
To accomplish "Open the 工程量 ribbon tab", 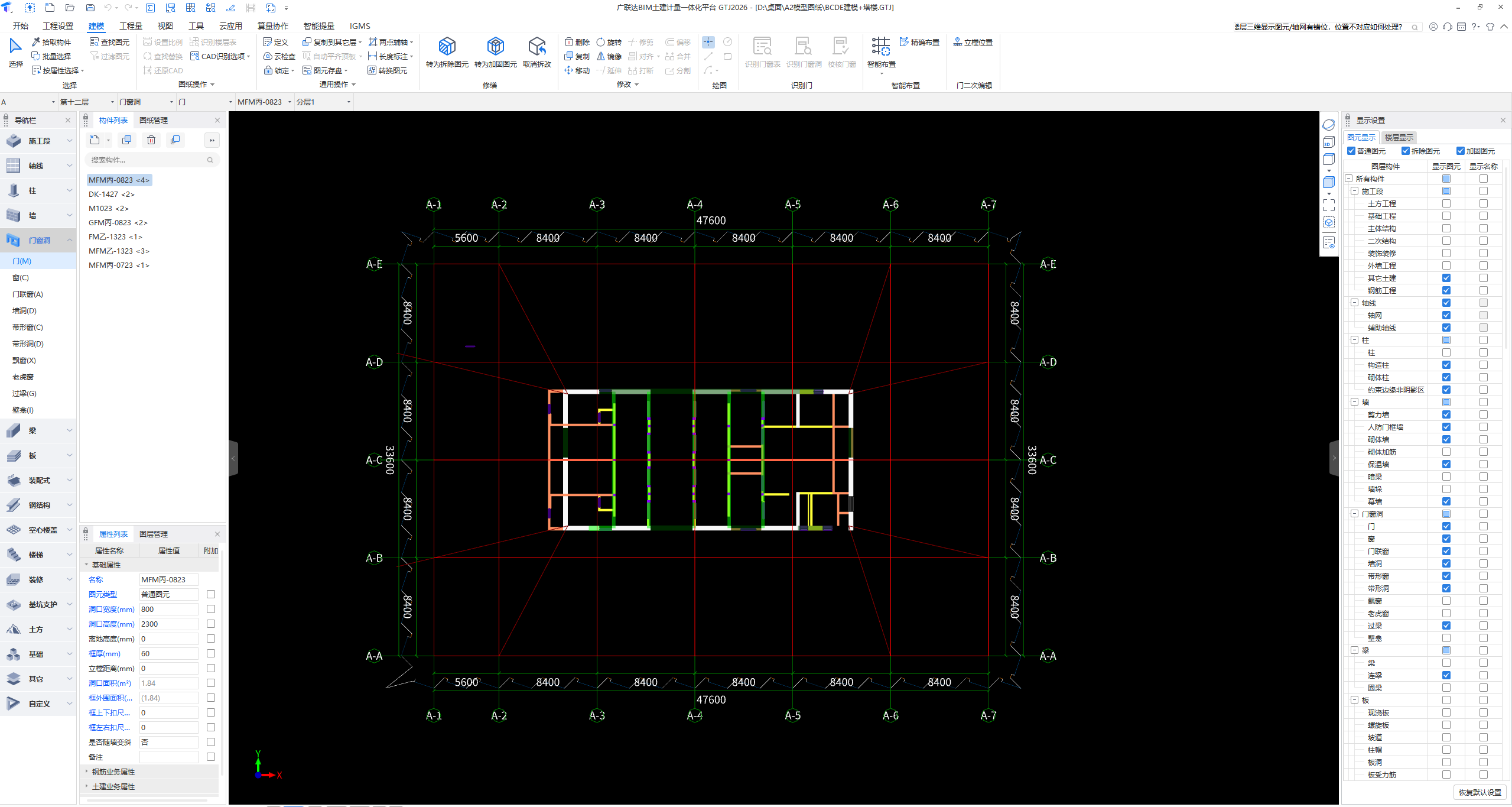I will click(131, 26).
